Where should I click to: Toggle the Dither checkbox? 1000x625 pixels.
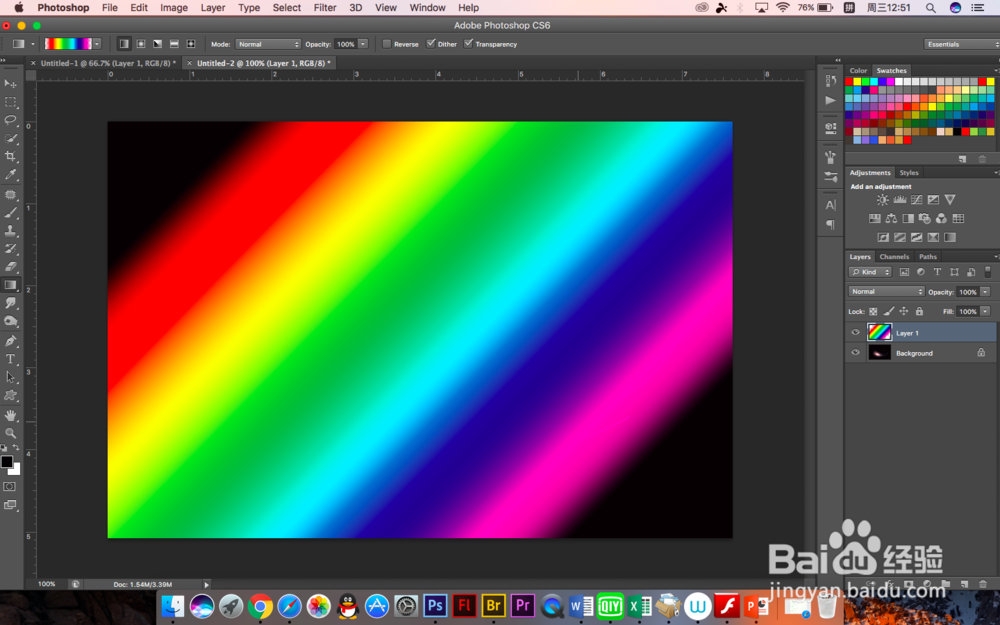tap(431, 44)
